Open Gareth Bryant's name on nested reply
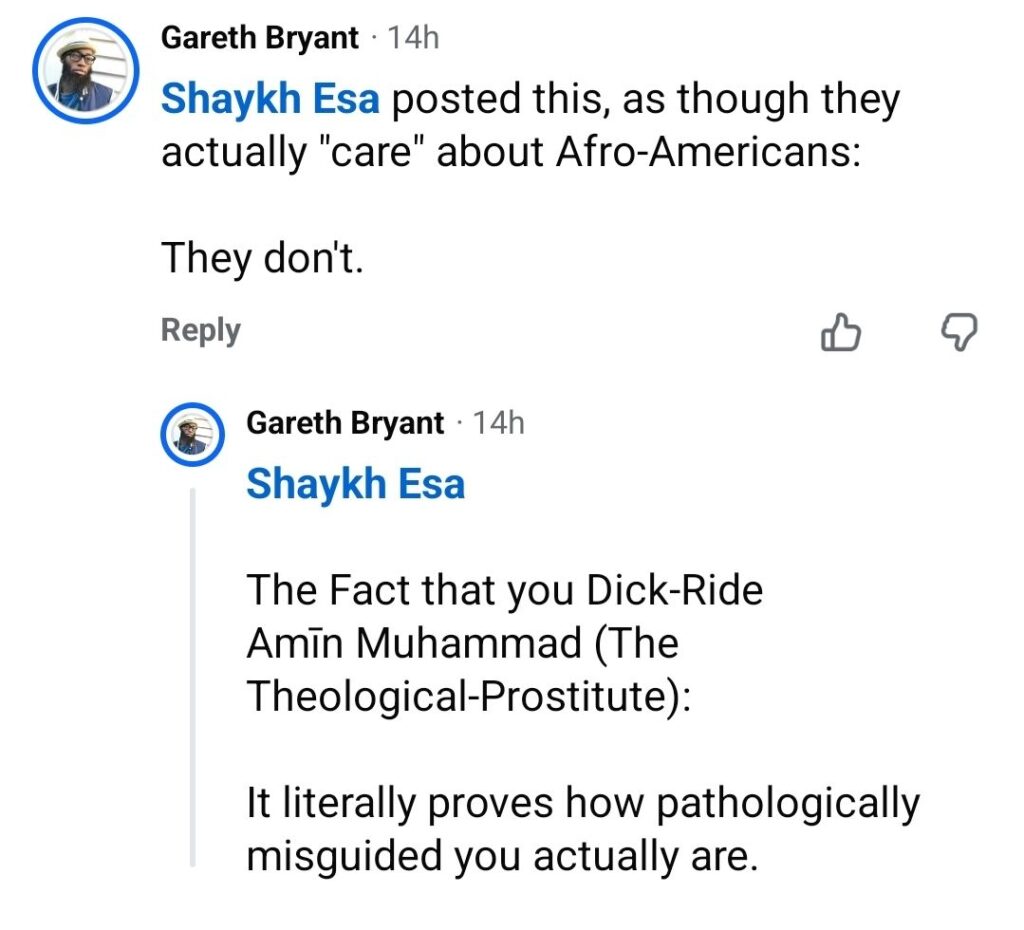 click(345, 423)
